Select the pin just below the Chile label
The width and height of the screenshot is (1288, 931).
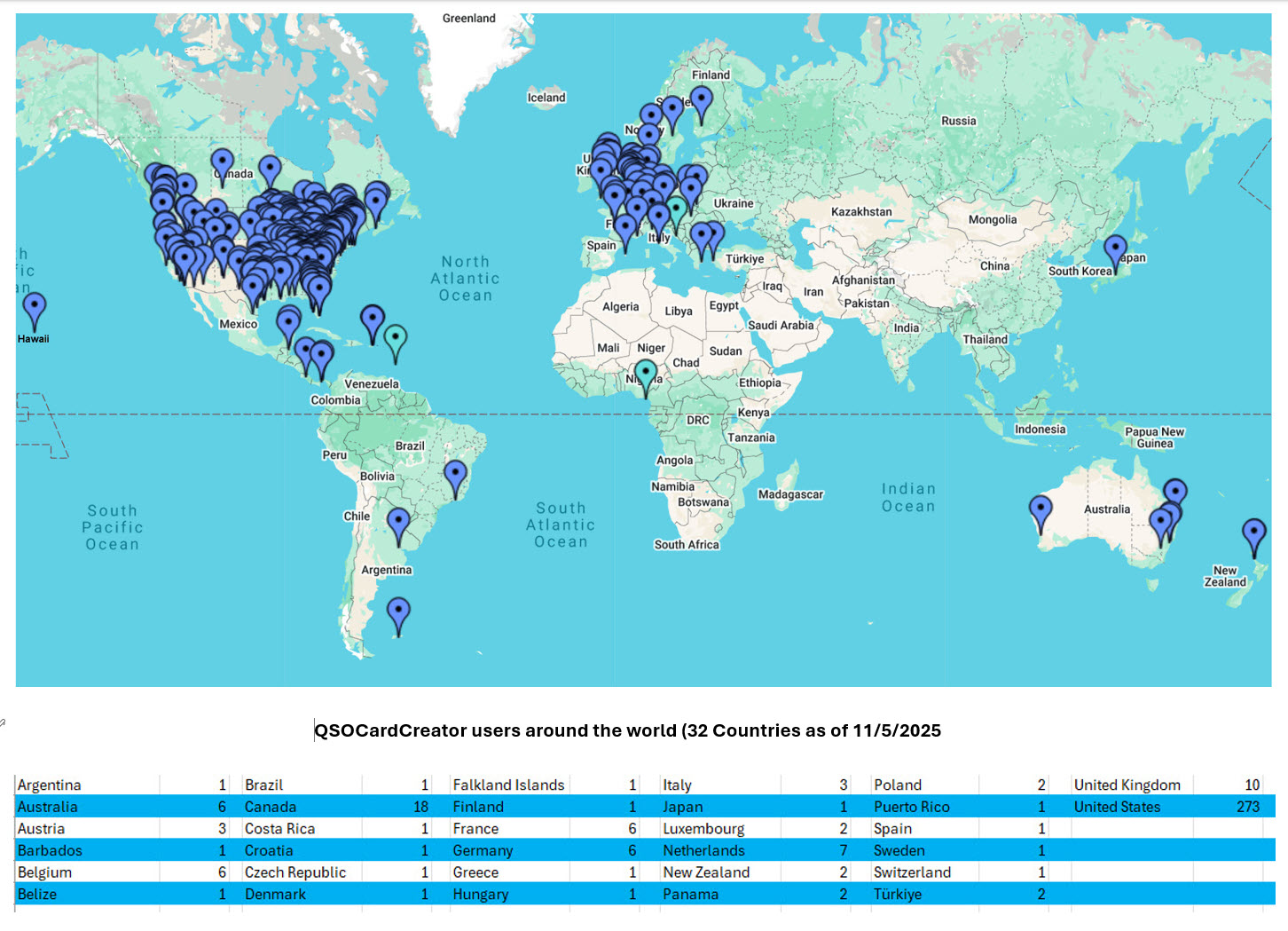[398, 523]
